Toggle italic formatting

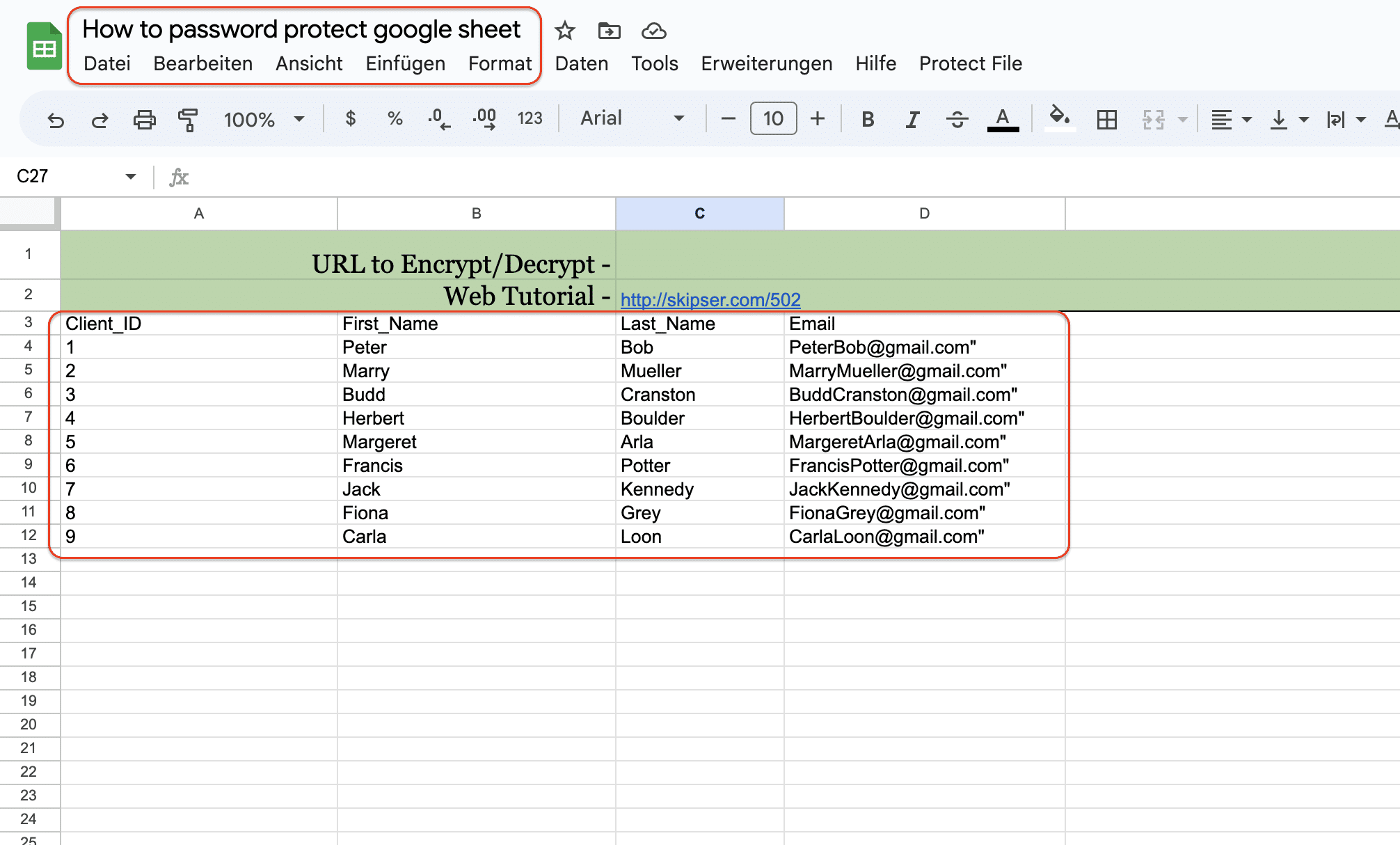pyautogui.click(x=911, y=119)
